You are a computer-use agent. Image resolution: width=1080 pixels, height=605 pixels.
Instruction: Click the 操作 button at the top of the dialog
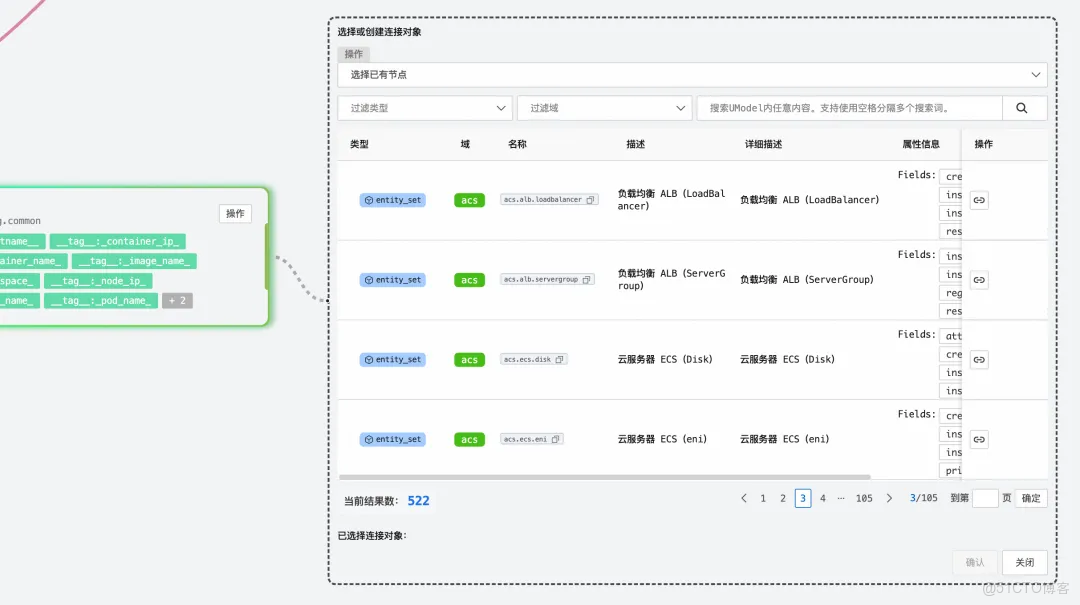point(354,53)
